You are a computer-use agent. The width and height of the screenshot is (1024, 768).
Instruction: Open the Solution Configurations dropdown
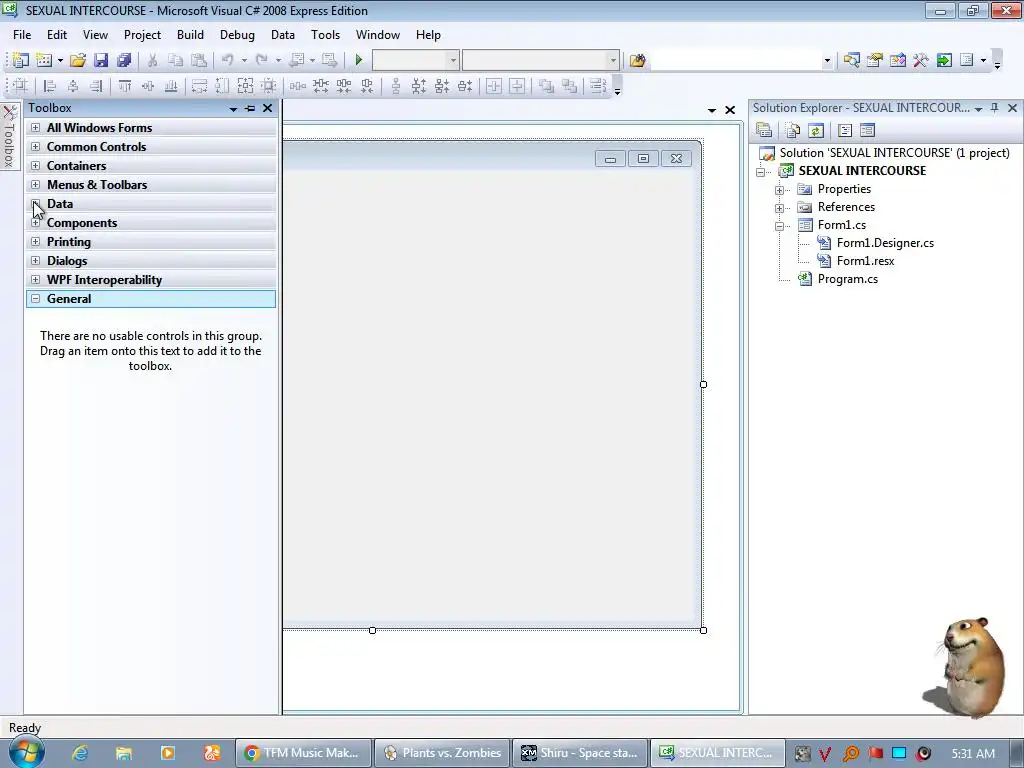click(453, 60)
